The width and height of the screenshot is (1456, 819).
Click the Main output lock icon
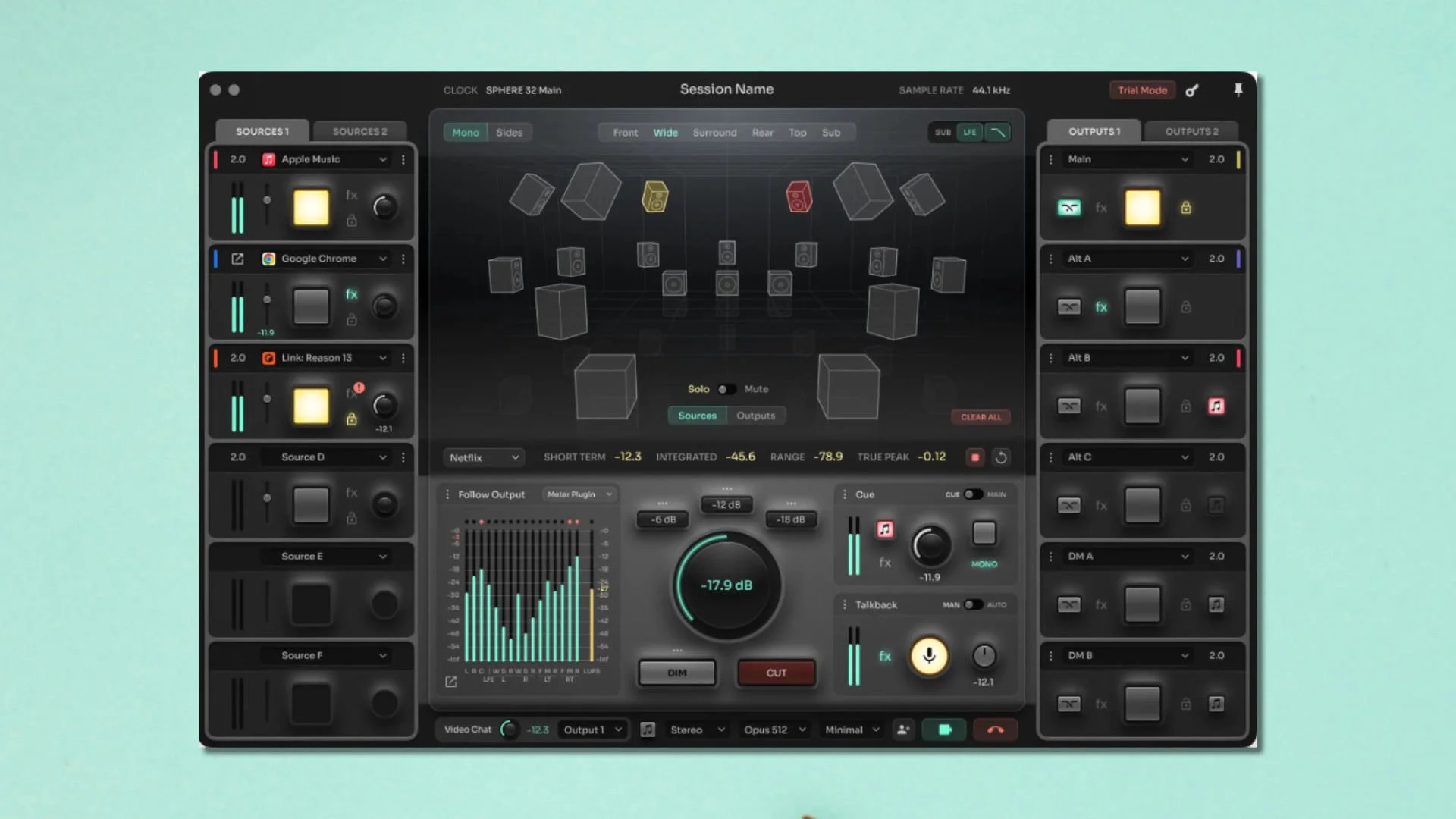pos(1186,208)
